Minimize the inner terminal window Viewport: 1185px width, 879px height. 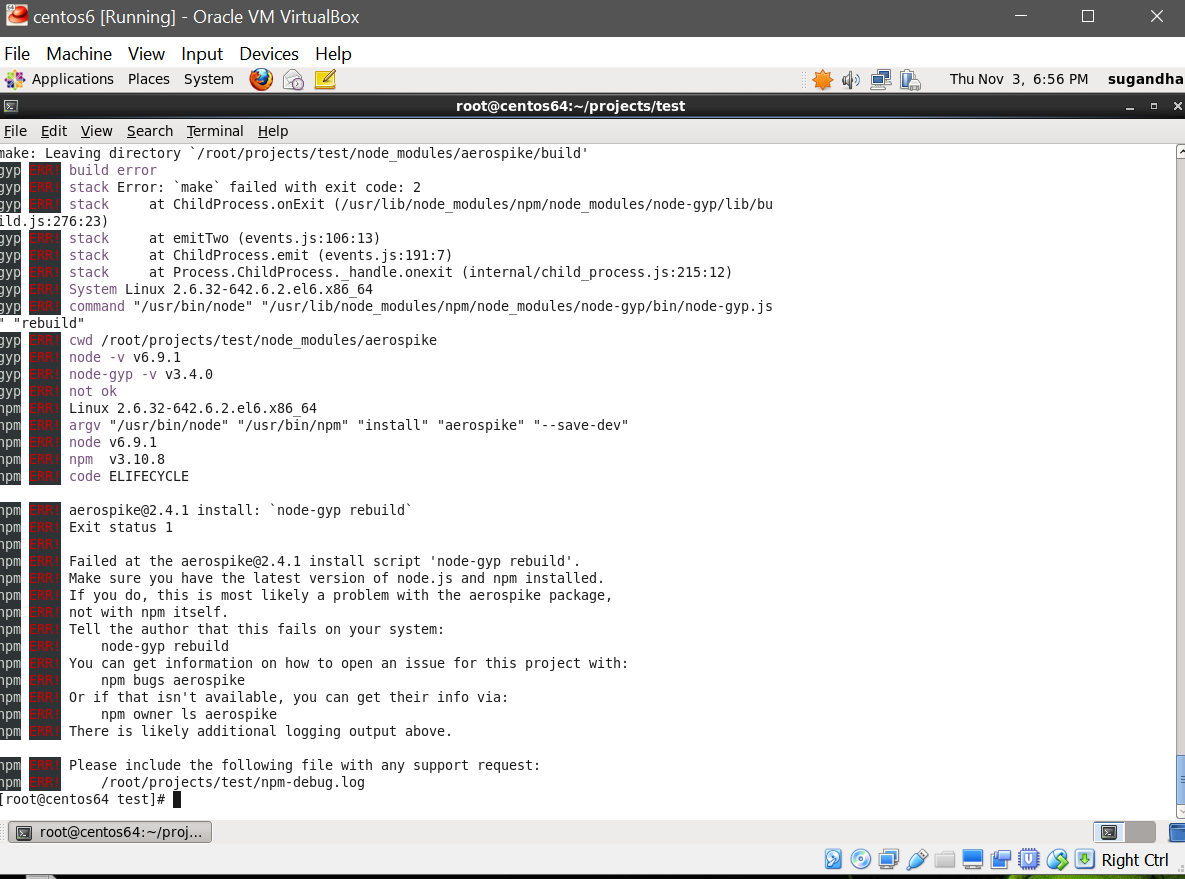tap(1130, 107)
